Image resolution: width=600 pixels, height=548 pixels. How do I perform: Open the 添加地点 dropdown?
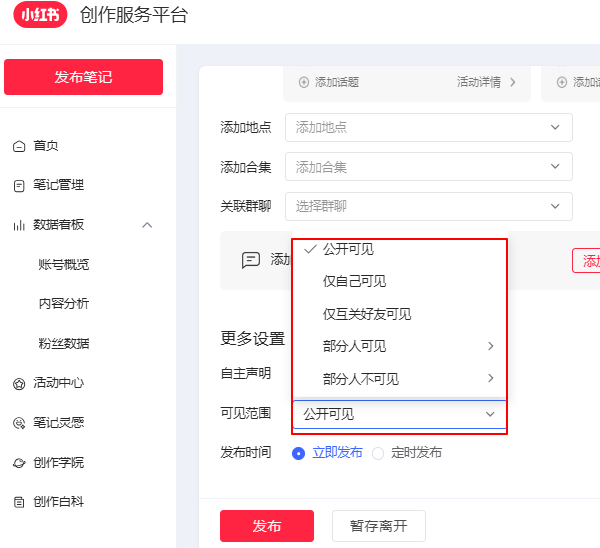[x=429, y=127]
